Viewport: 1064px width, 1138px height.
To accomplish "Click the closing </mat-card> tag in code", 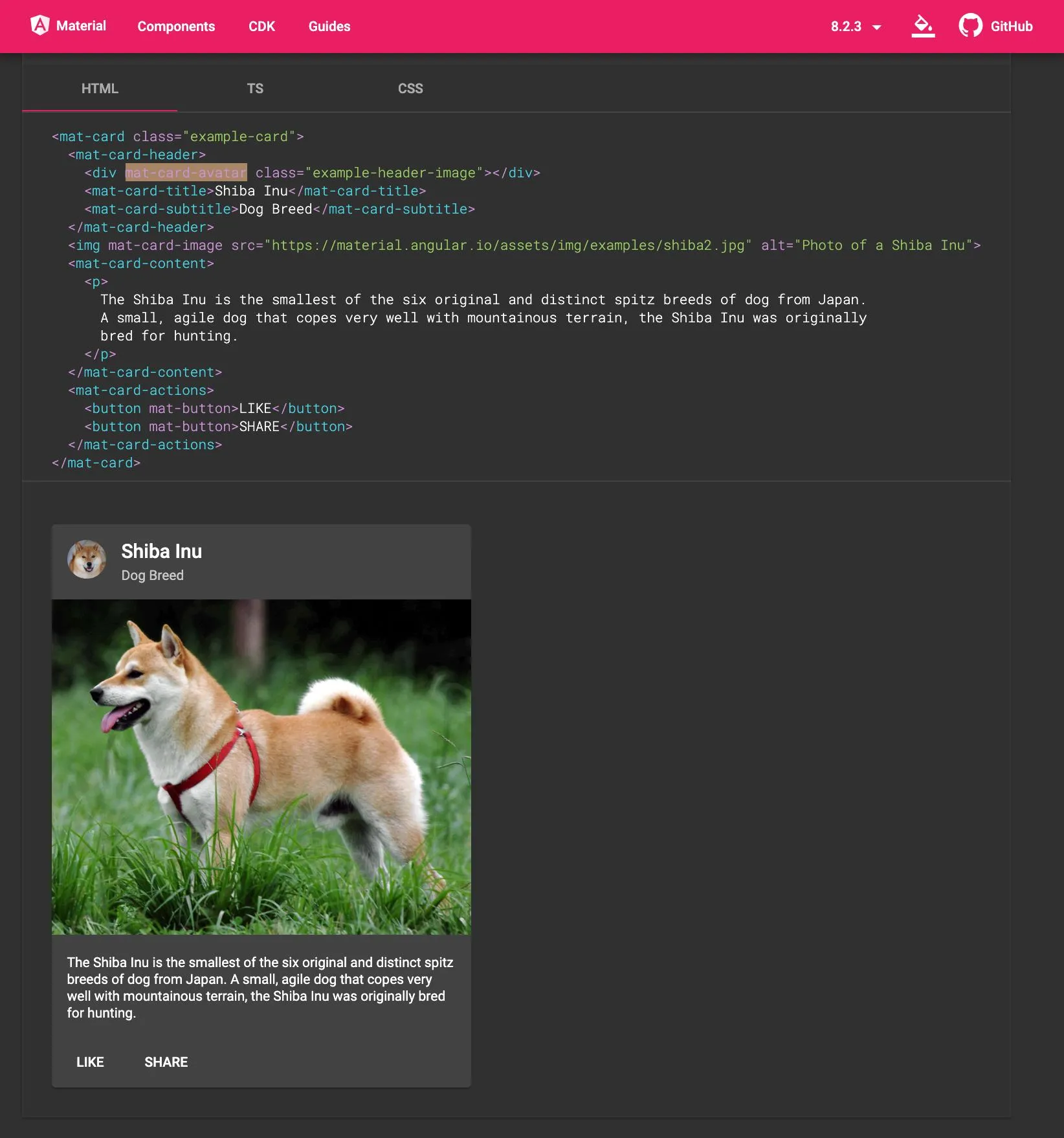I will coord(96,463).
